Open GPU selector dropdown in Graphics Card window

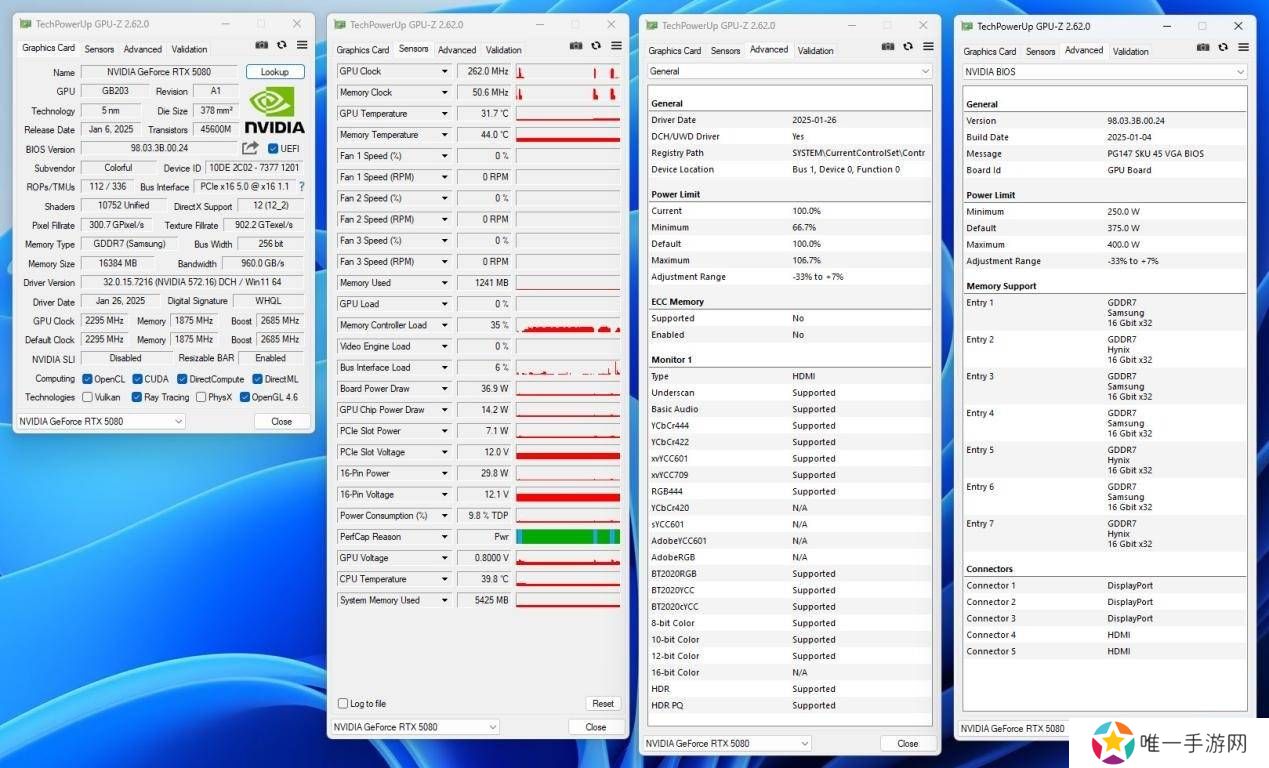(x=100, y=422)
